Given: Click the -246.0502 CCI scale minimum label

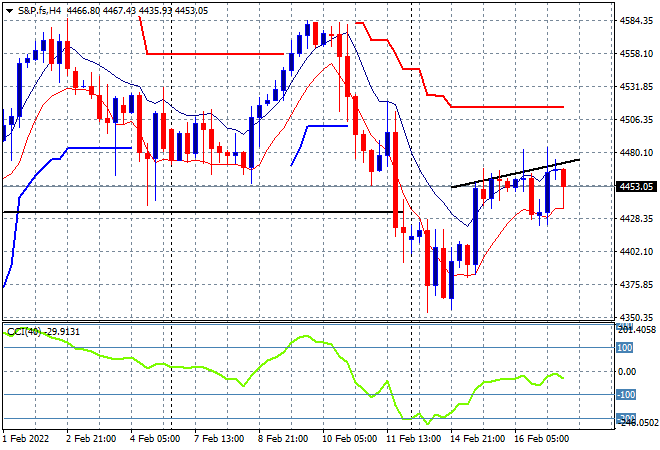Looking at the screenshot, I should [x=636, y=423].
